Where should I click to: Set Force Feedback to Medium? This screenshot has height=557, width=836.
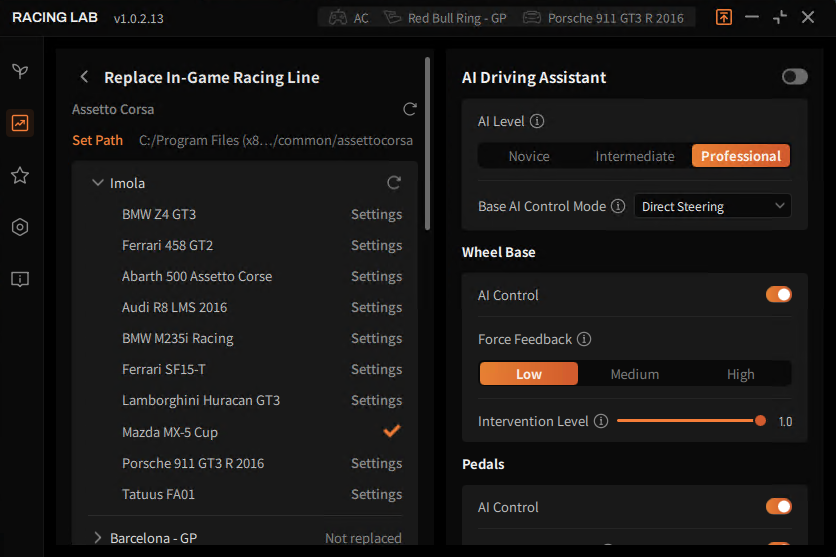pos(634,374)
